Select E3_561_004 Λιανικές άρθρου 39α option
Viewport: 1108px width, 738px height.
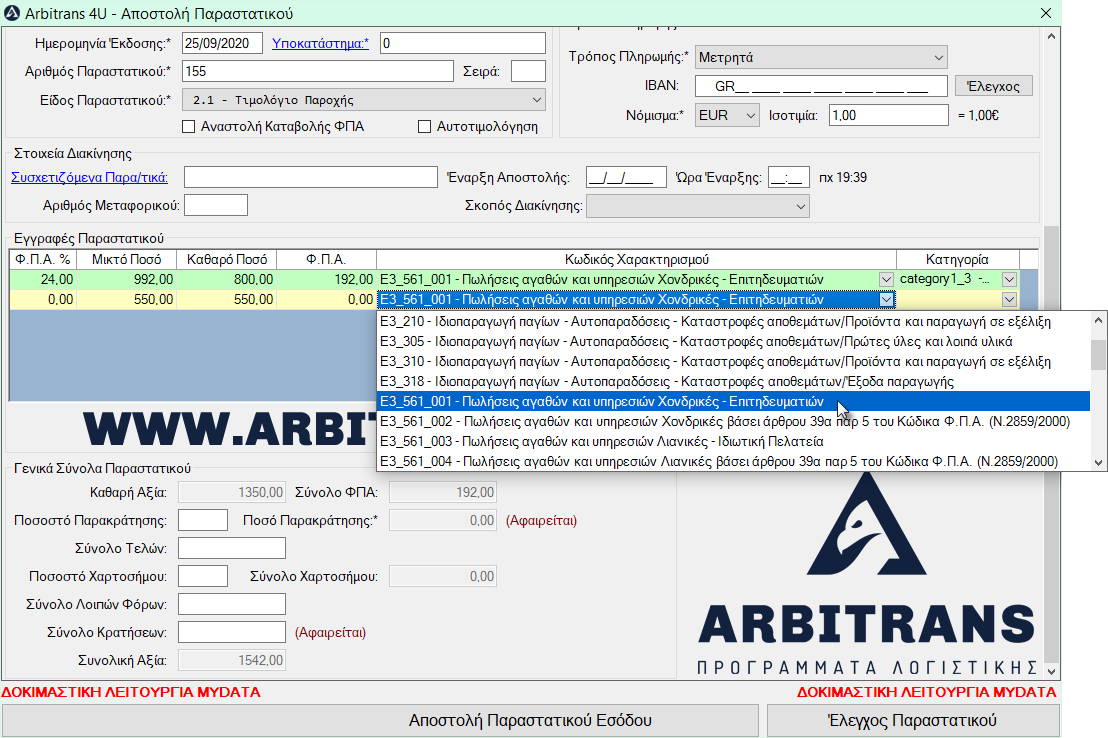pyautogui.click(x=733, y=461)
